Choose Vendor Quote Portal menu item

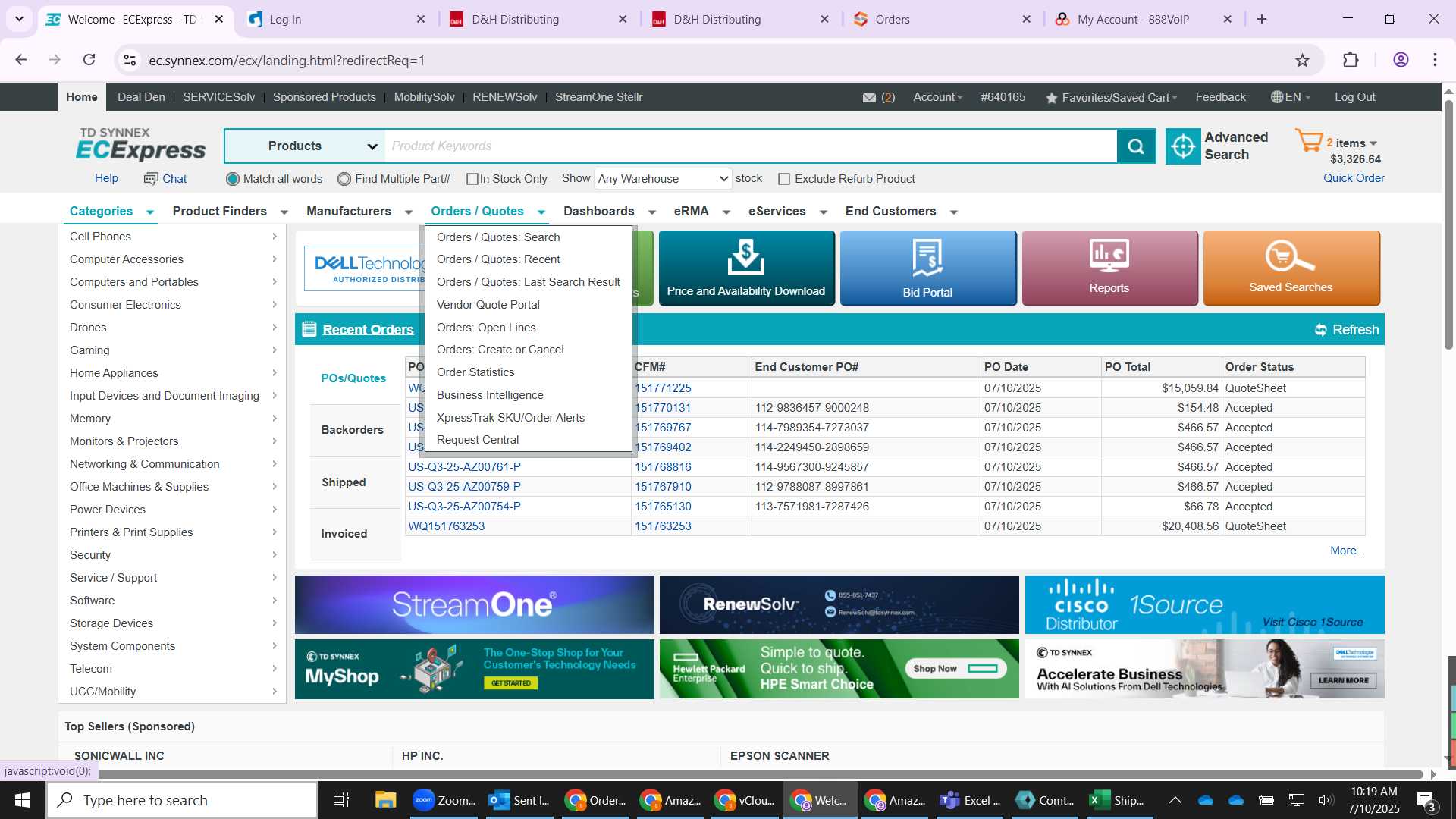[x=488, y=305]
